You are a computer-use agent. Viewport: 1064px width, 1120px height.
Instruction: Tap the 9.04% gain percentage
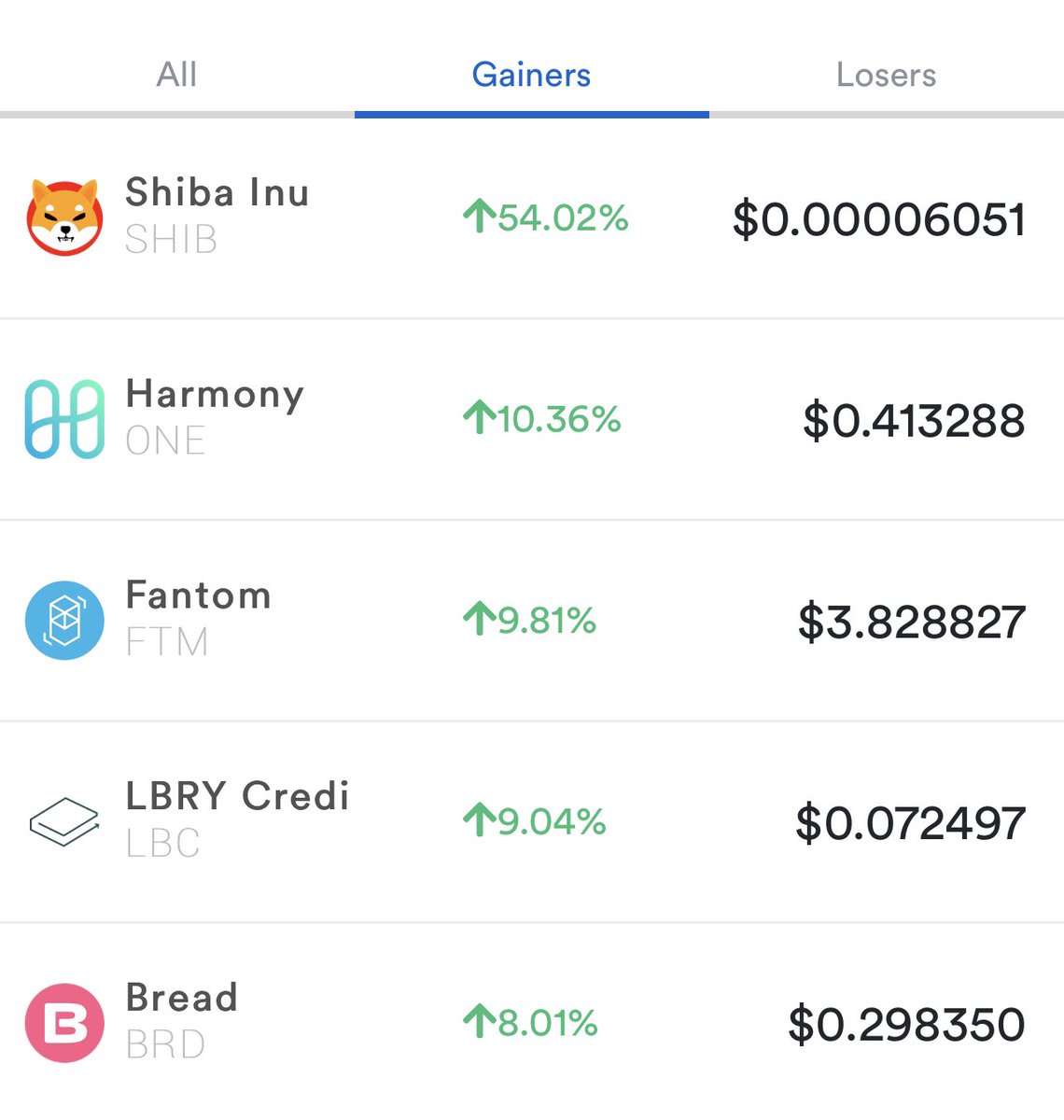[x=552, y=821]
